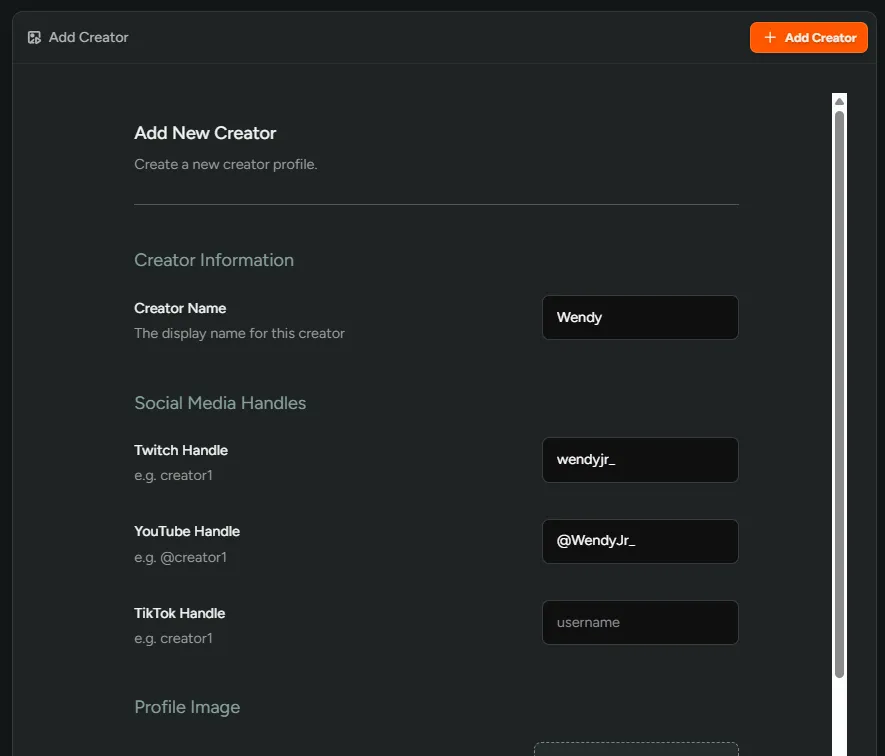Click the Profile Image section heading
The image size is (885, 756).
point(187,707)
